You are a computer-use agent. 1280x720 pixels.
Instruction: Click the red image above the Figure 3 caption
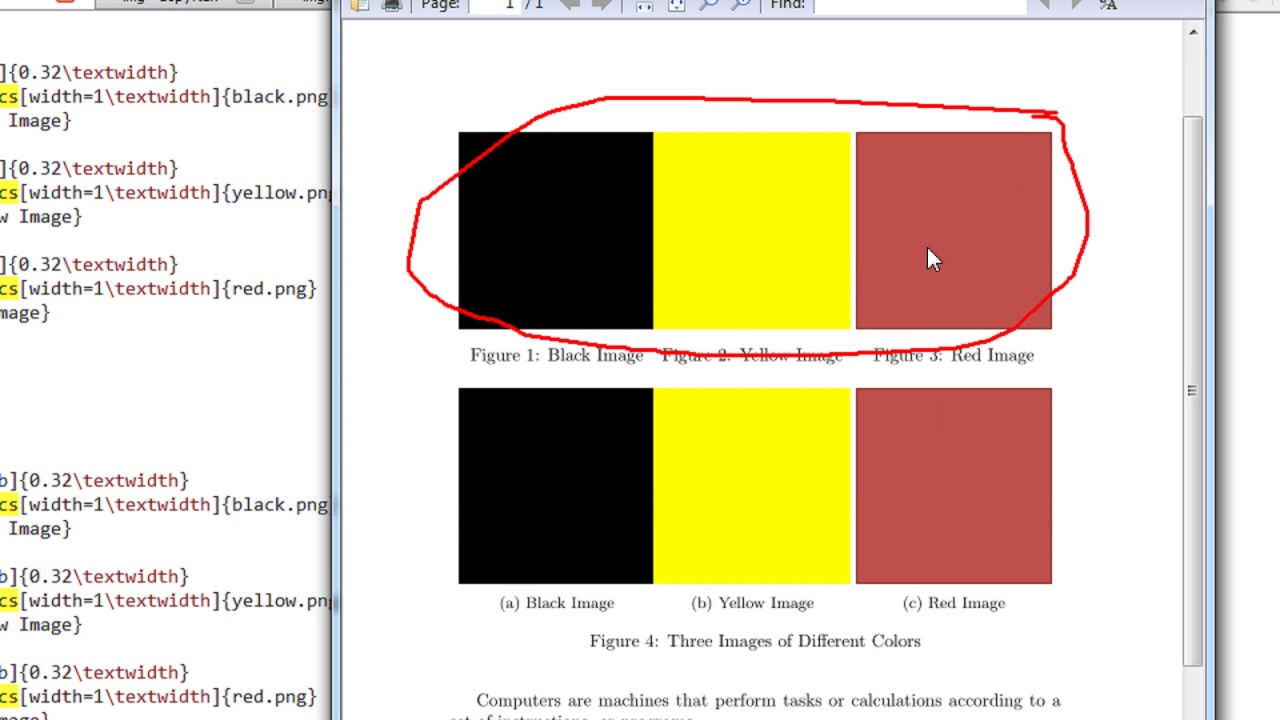[x=954, y=230]
